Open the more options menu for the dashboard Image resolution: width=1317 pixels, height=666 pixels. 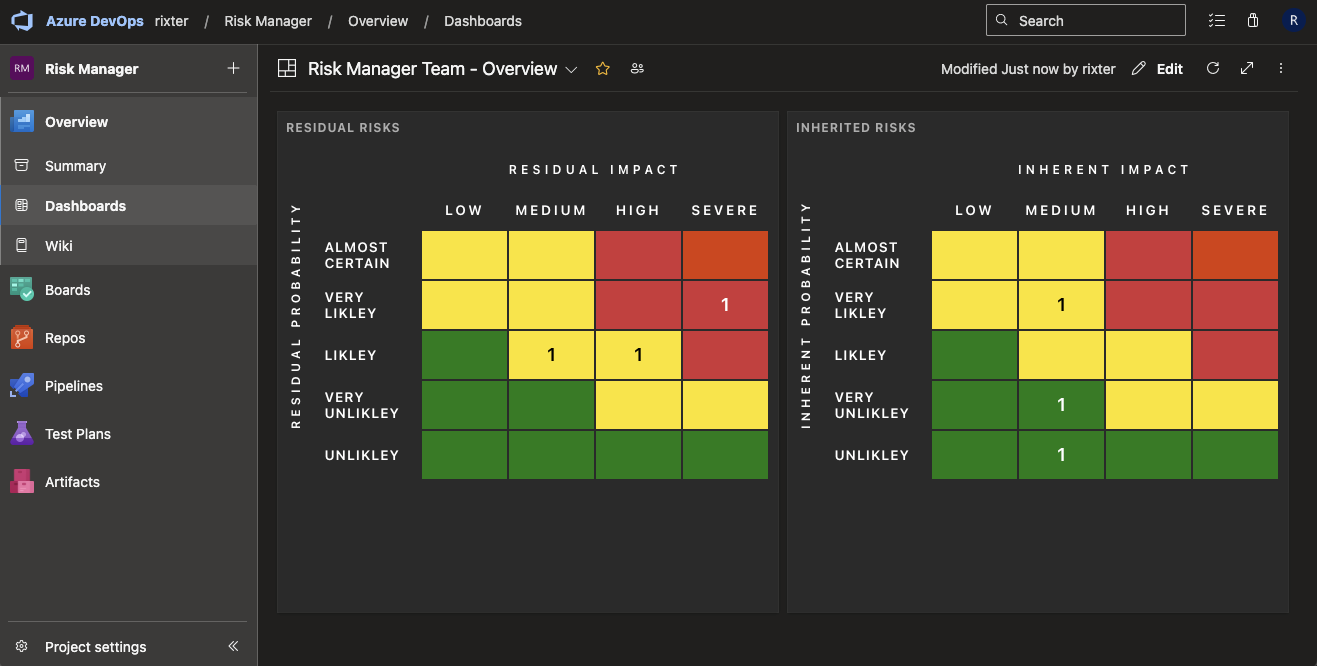coord(1281,68)
